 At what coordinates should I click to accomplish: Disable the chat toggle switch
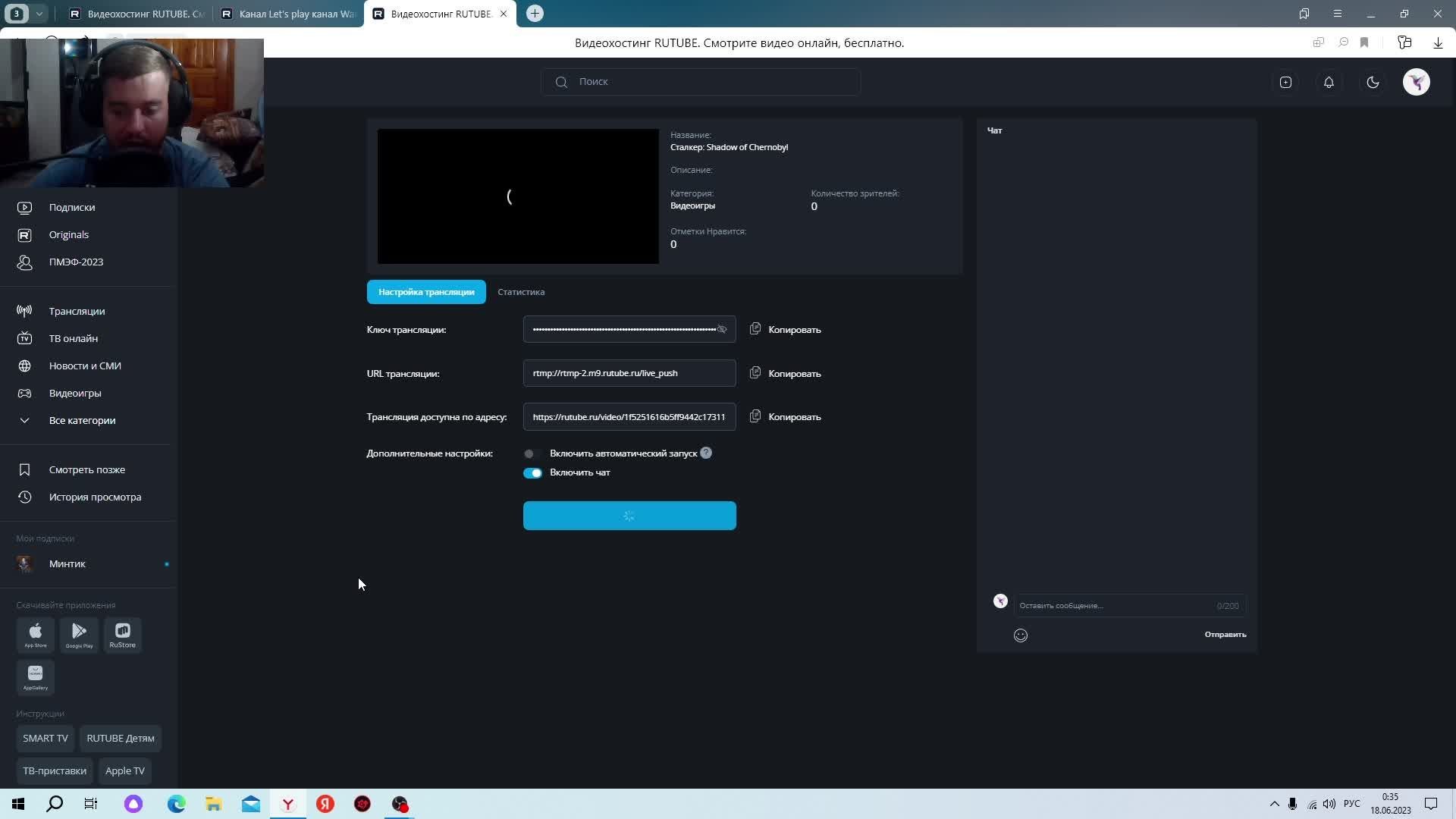point(532,472)
